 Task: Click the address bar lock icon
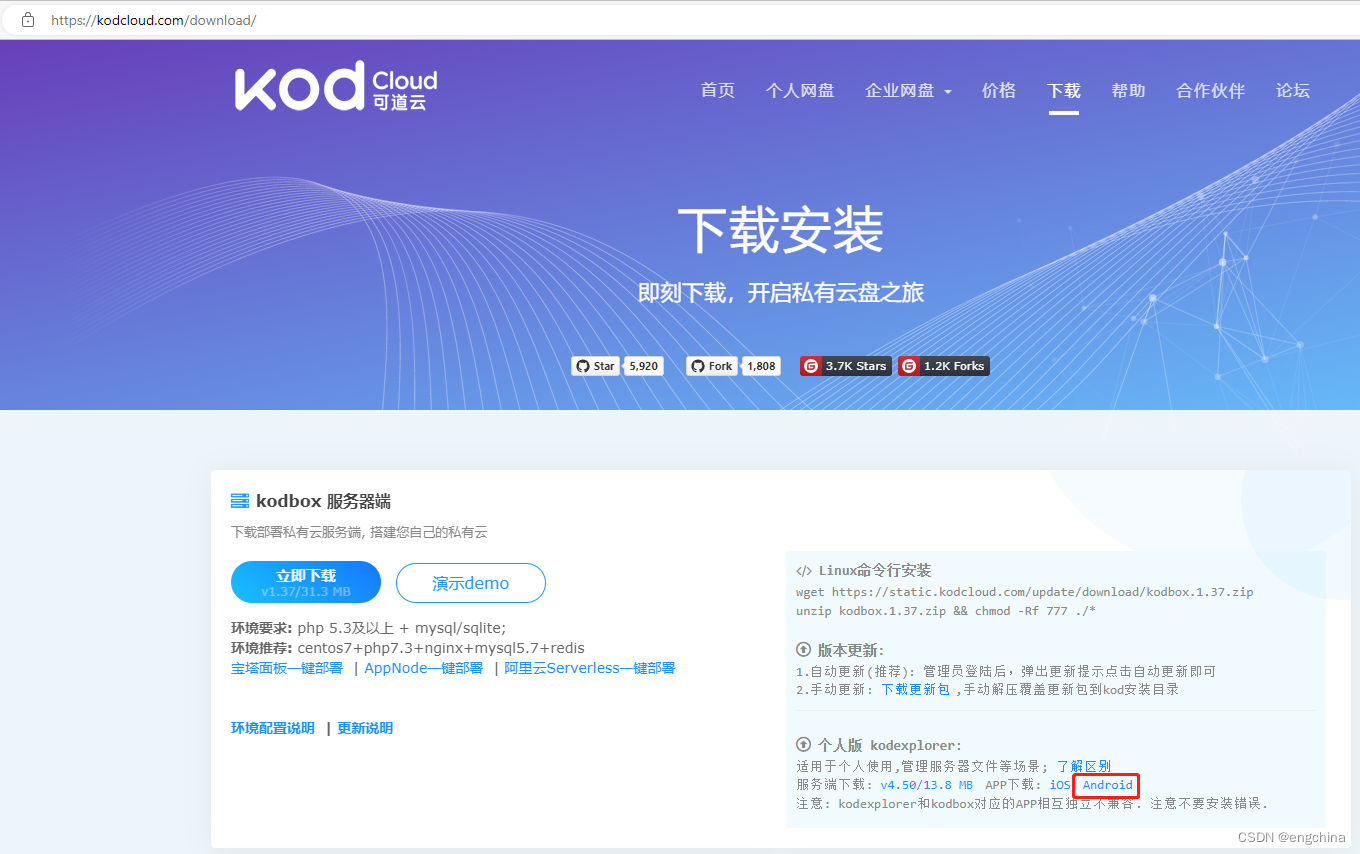28,19
